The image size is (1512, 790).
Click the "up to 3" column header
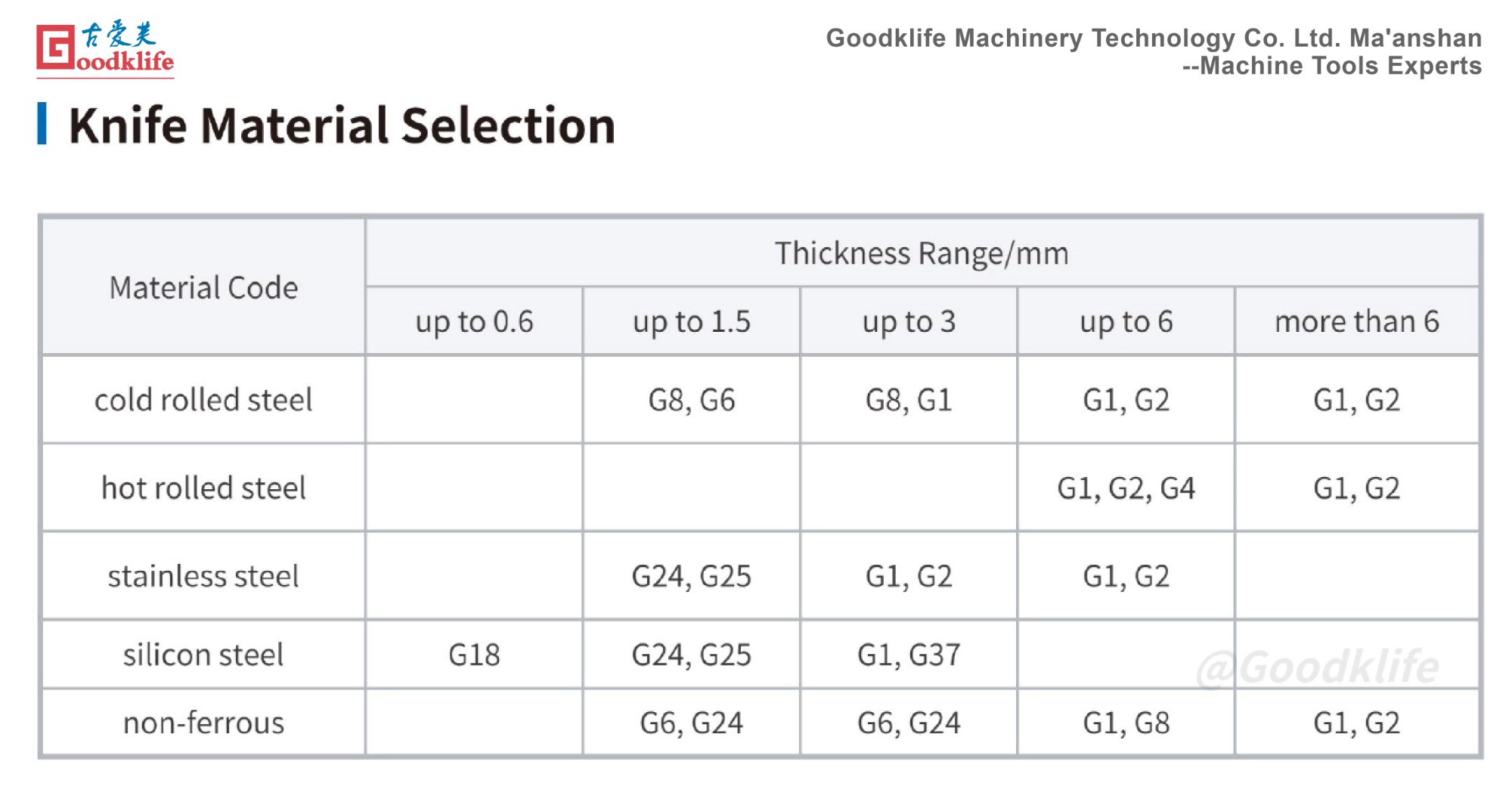tap(909, 322)
